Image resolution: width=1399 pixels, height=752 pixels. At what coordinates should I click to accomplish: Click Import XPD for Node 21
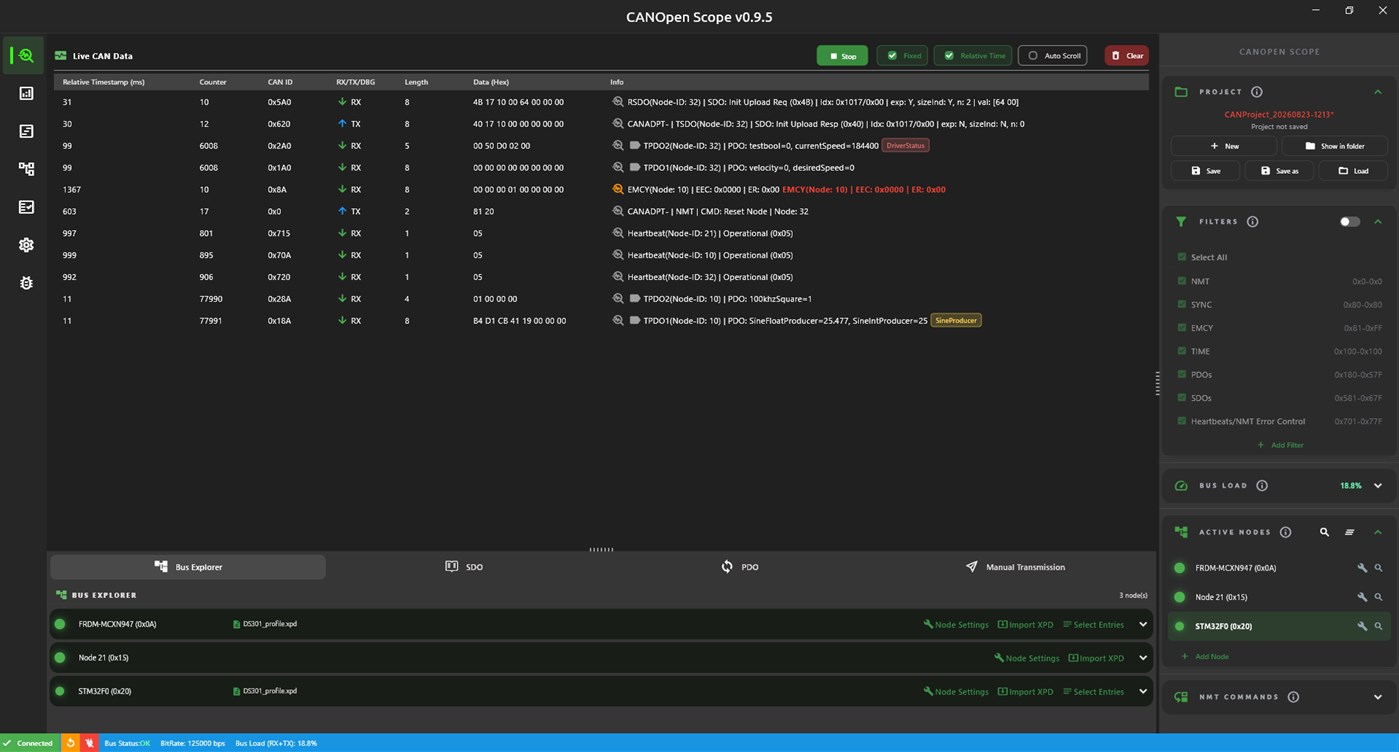pyautogui.click(x=1096, y=658)
